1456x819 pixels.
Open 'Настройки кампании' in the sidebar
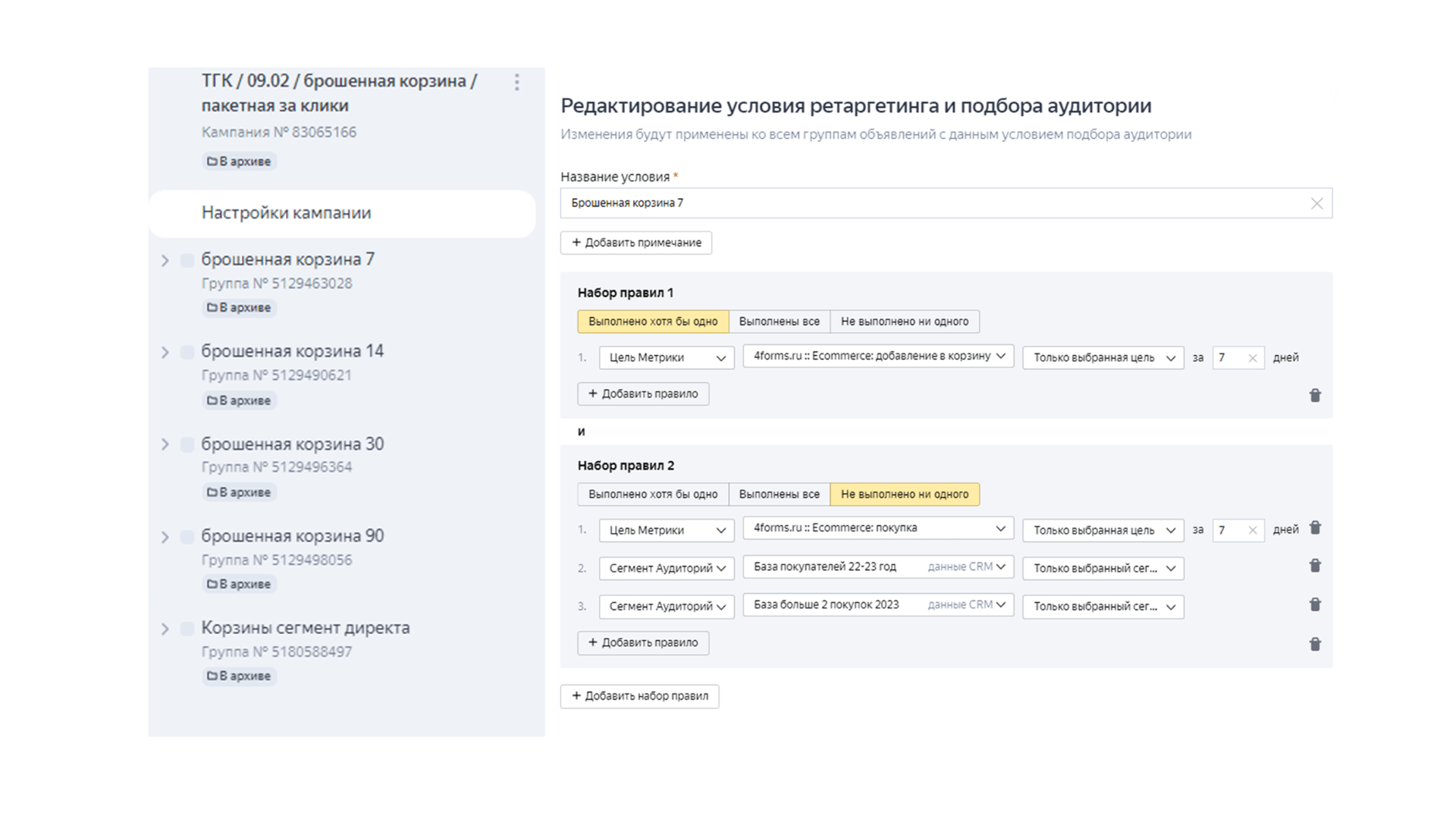286,213
